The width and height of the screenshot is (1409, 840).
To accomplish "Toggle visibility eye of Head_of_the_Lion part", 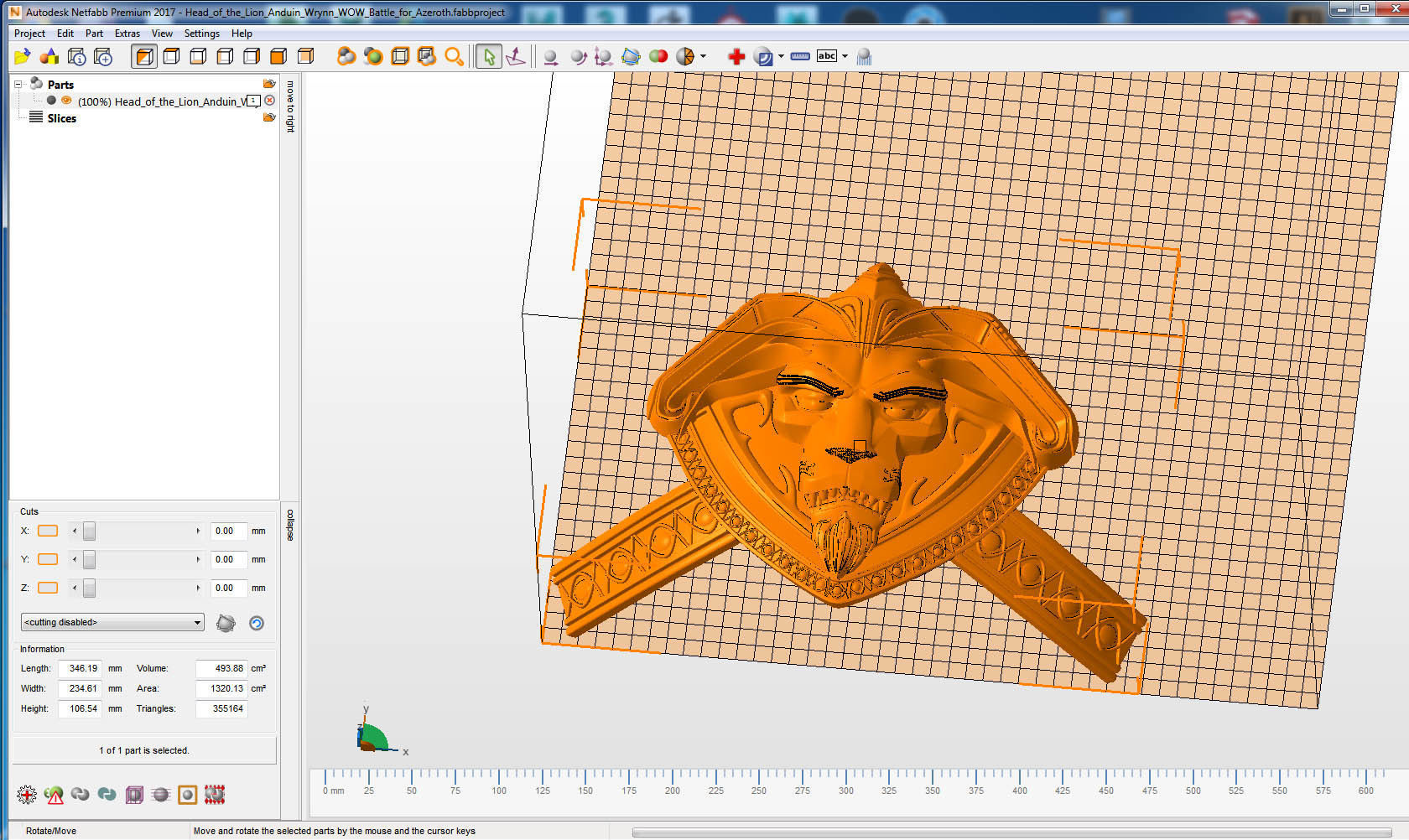I will [x=66, y=101].
